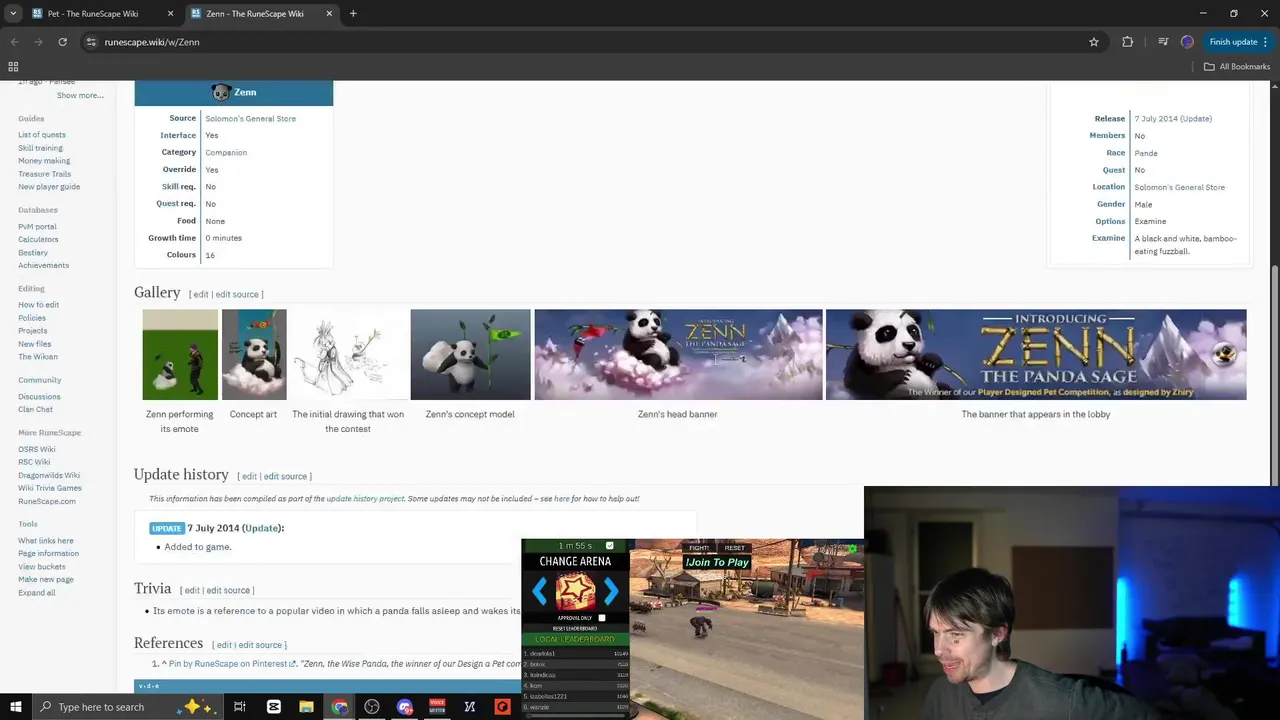Open List of quests in sidebar

[x=42, y=135]
